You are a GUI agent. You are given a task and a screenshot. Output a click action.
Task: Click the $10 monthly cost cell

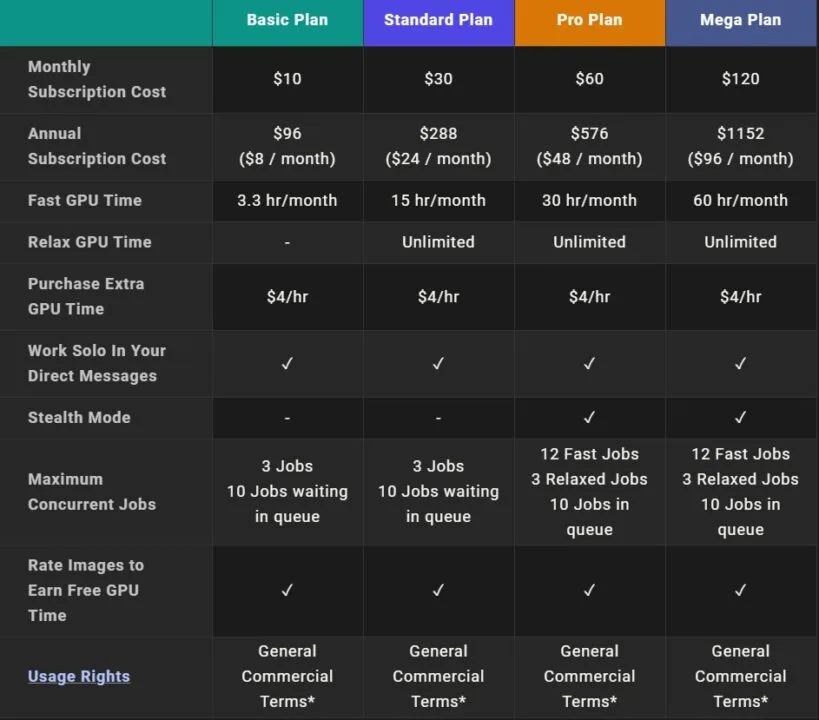pyautogui.click(x=287, y=79)
